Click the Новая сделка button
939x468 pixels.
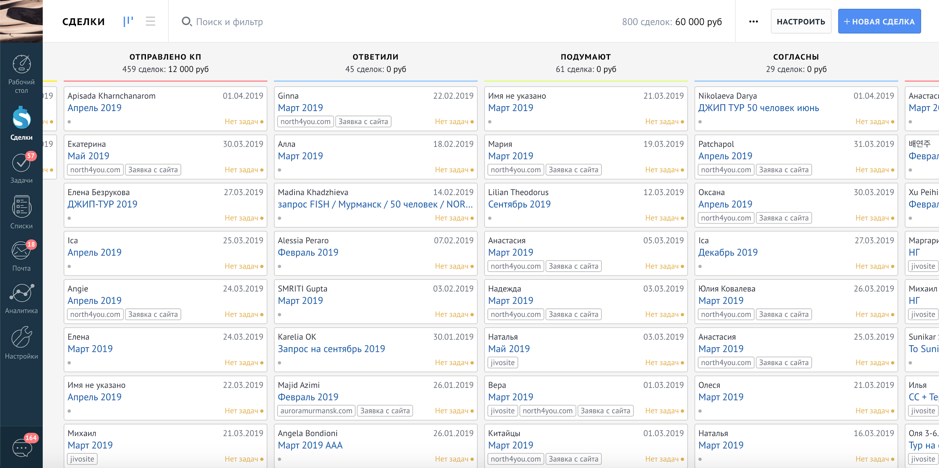(879, 21)
